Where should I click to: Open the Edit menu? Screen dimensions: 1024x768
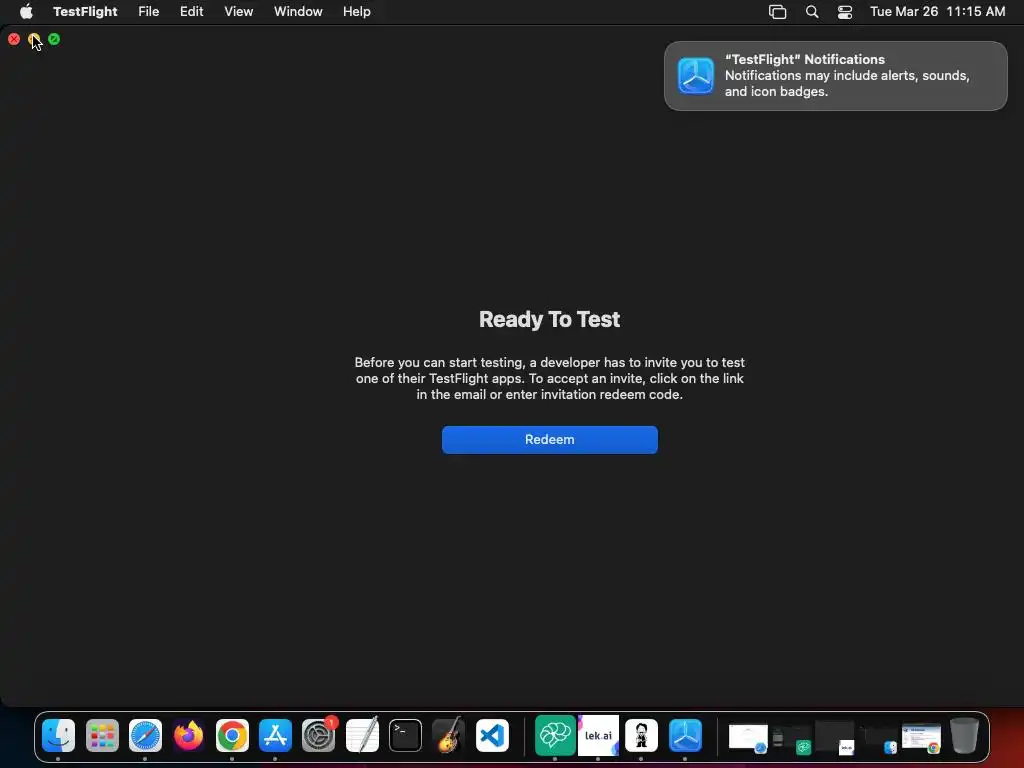pyautogui.click(x=191, y=11)
